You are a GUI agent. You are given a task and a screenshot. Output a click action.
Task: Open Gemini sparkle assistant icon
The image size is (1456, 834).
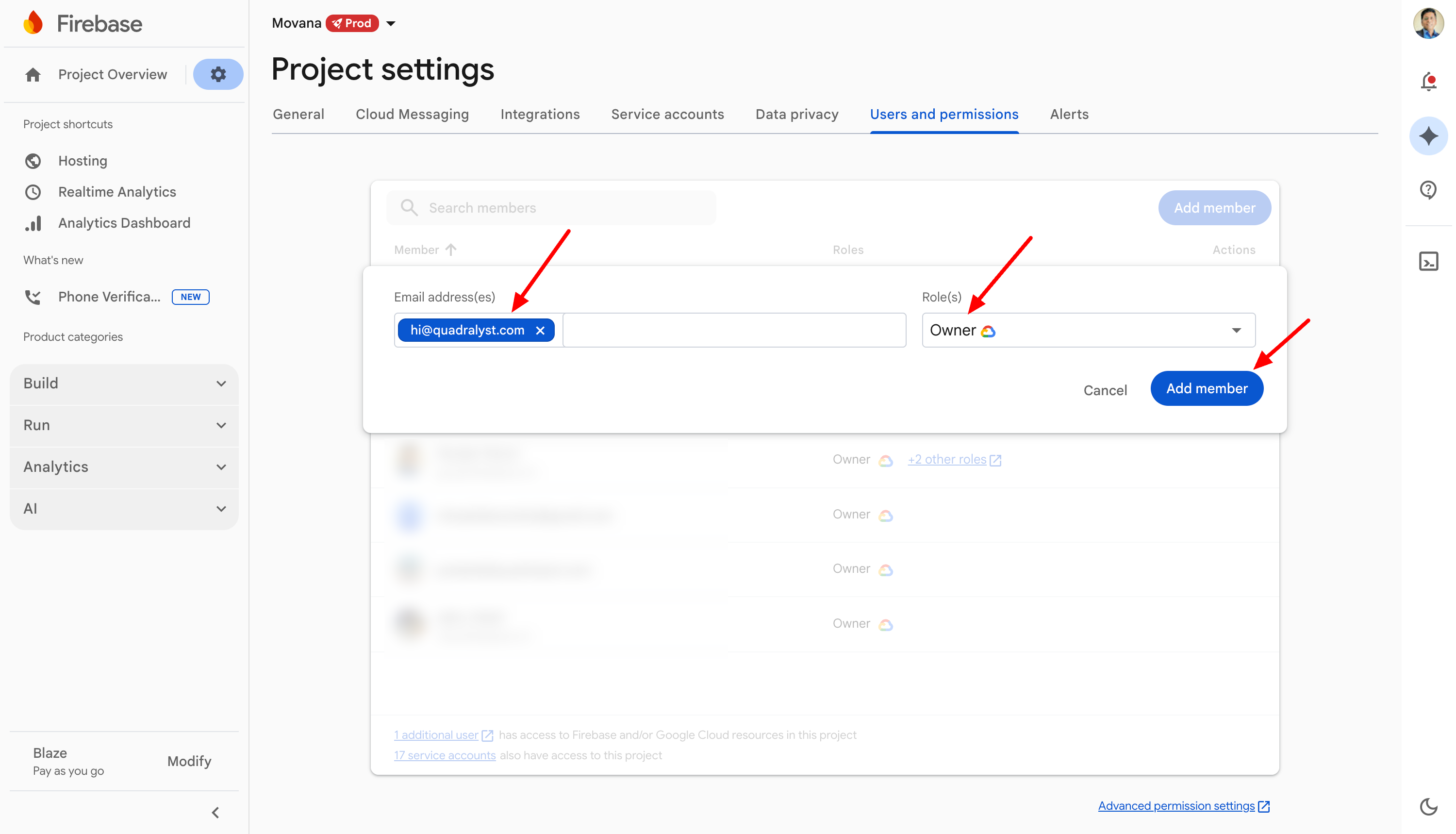pos(1428,136)
